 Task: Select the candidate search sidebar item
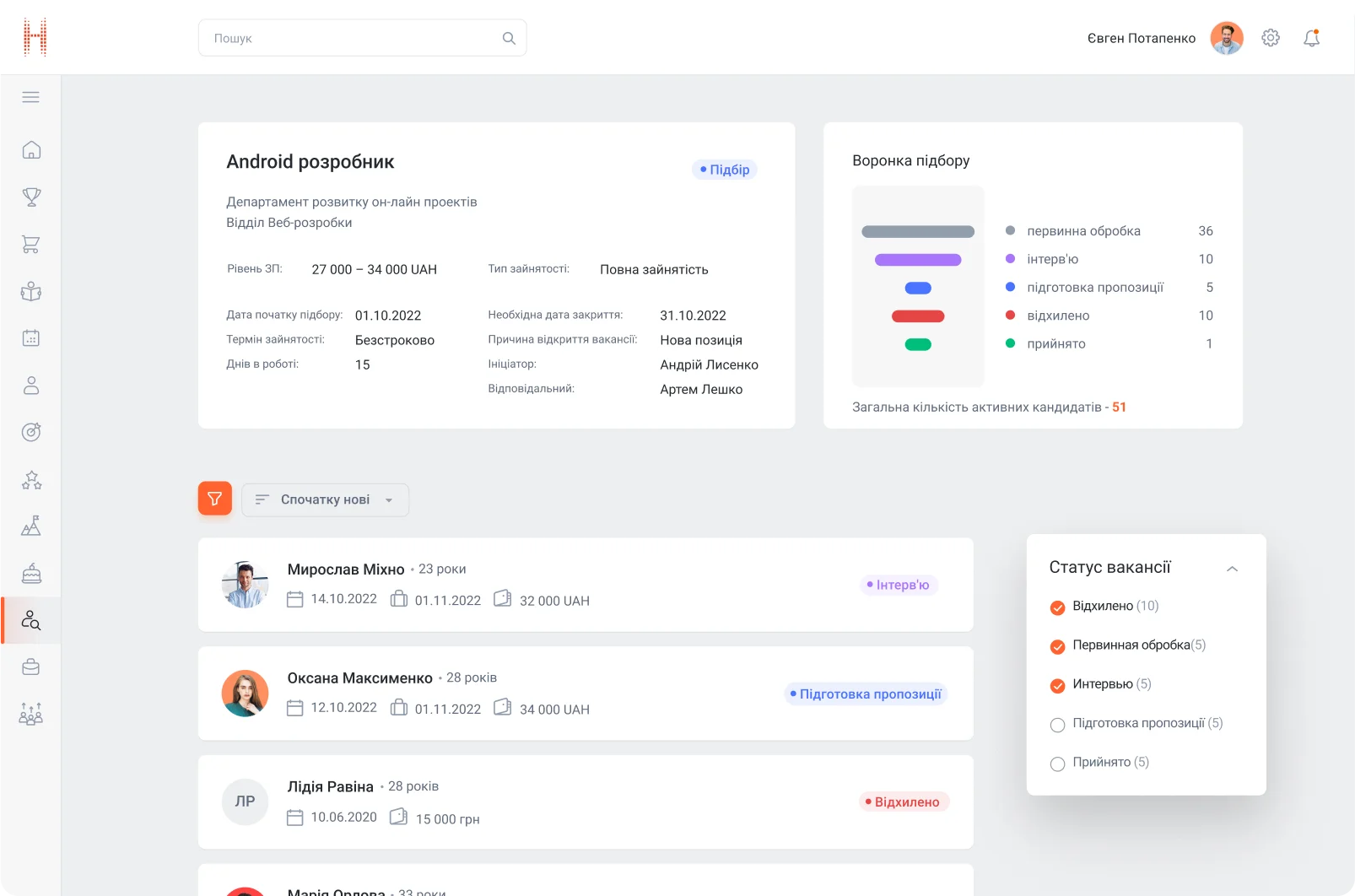tap(31, 621)
